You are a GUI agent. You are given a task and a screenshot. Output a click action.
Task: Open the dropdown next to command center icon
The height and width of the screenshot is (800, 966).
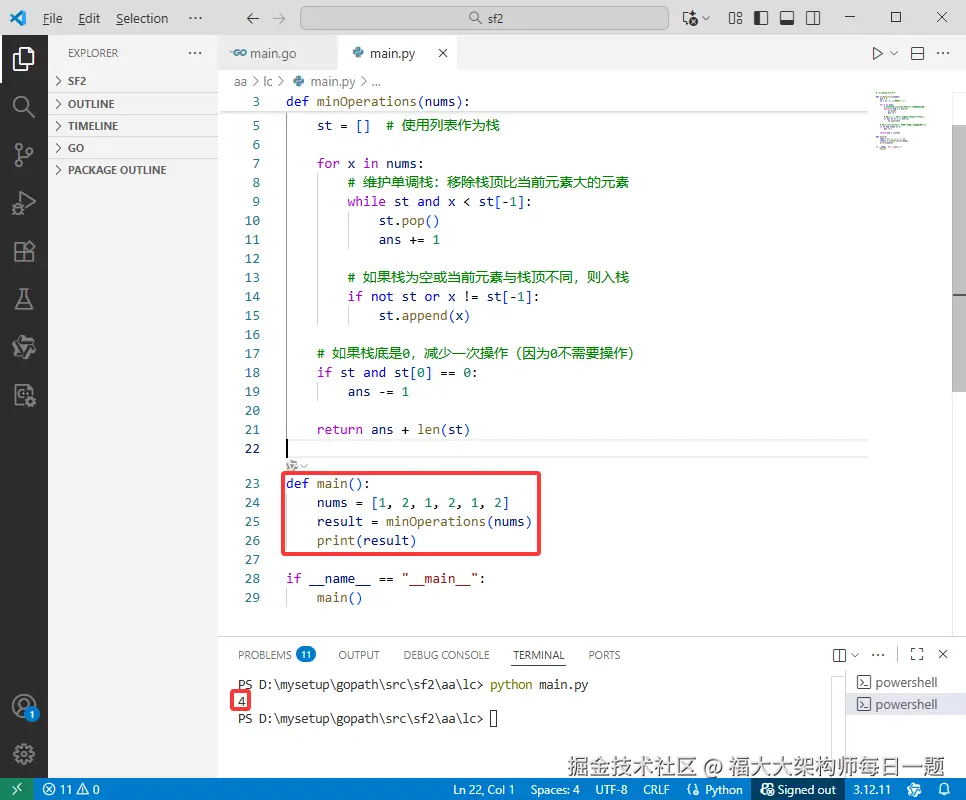point(706,18)
